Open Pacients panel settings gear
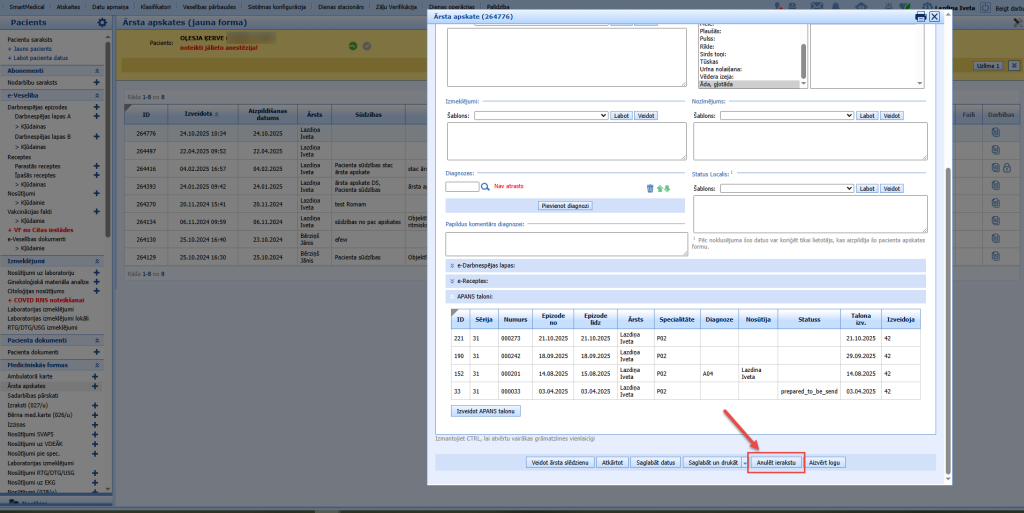The height and width of the screenshot is (513, 1024). pos(102,22)
